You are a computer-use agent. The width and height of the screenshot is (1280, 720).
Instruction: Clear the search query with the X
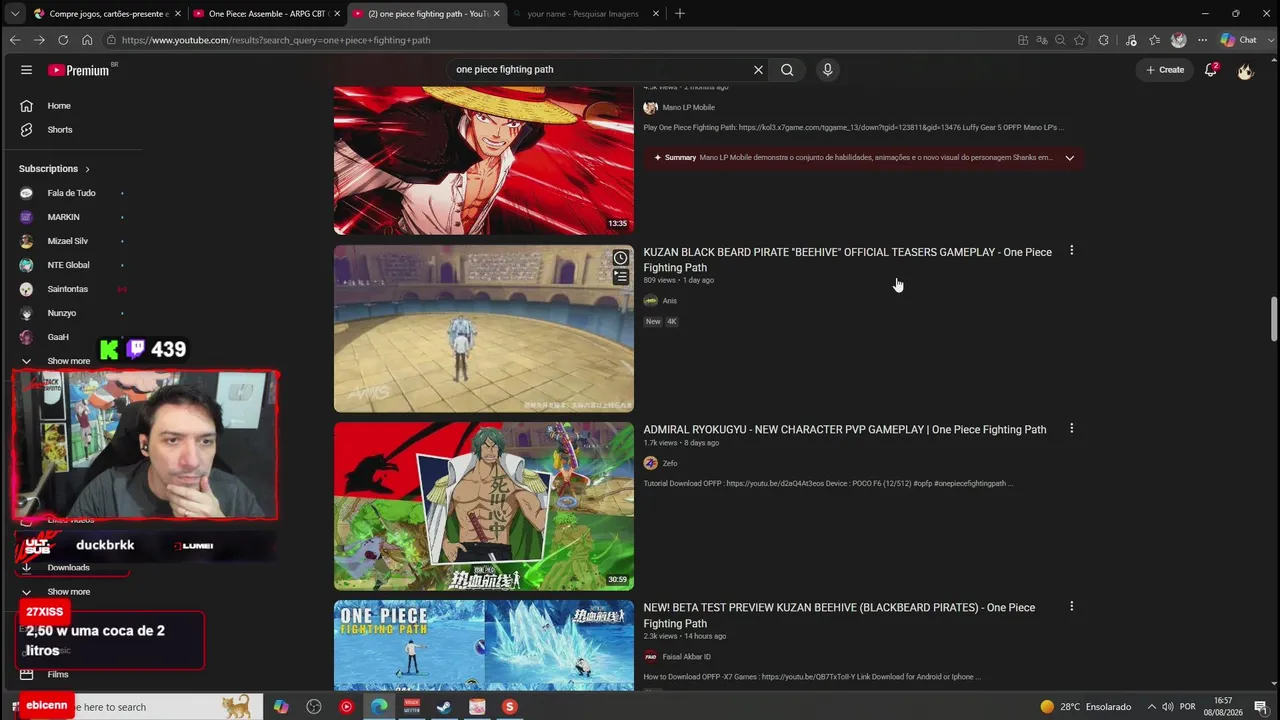click(758, 70)
